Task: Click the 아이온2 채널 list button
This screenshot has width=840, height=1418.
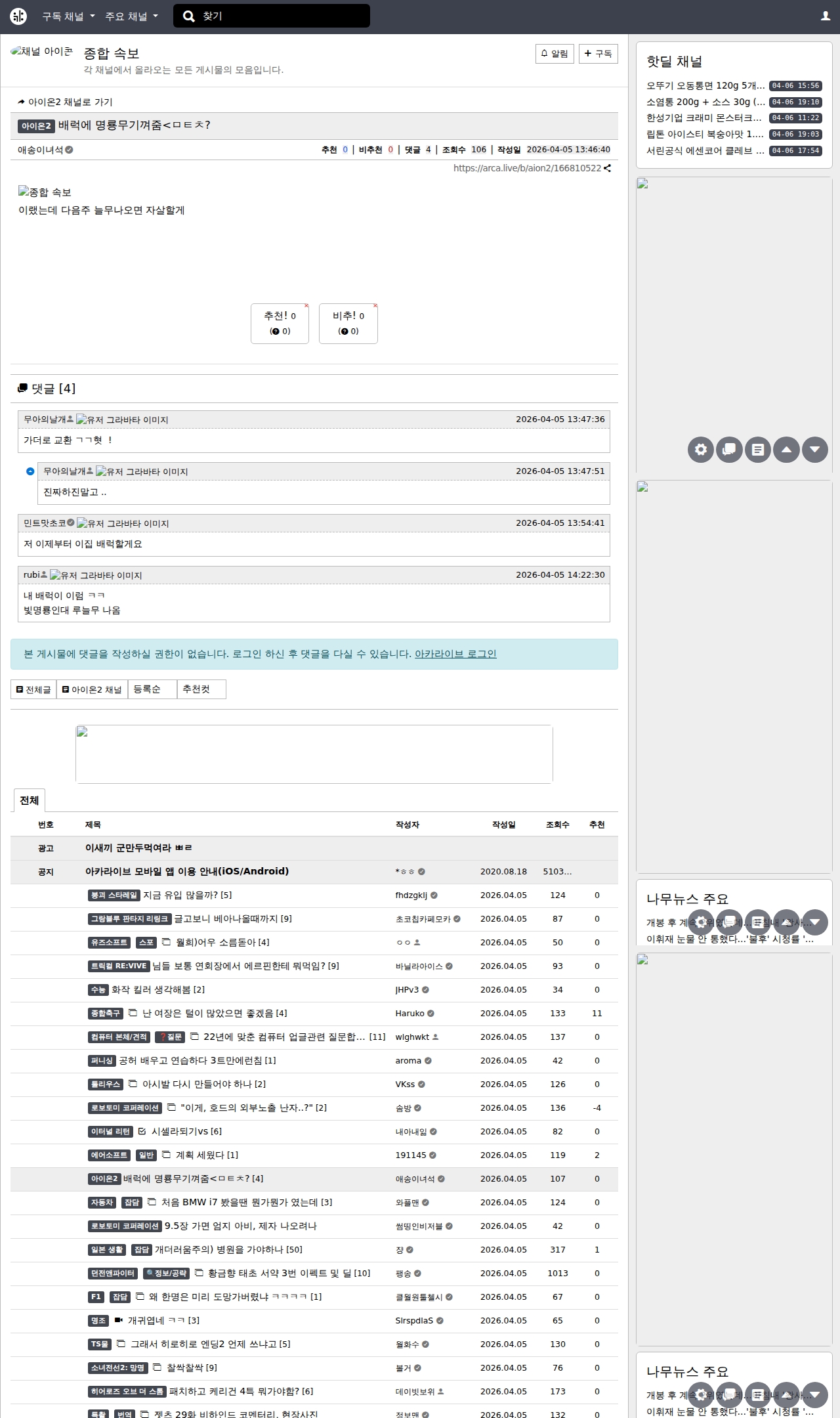Action: (92, 689)
